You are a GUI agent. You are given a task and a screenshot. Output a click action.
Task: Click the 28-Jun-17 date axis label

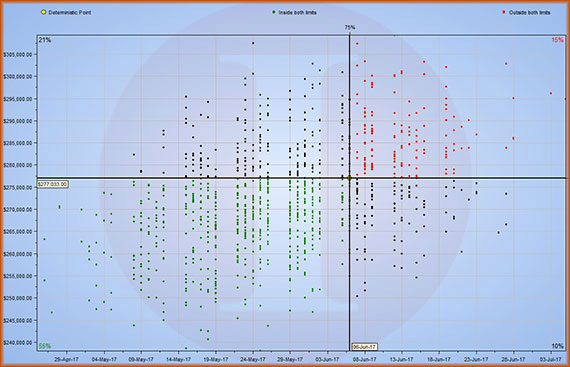tap(513, 359)
